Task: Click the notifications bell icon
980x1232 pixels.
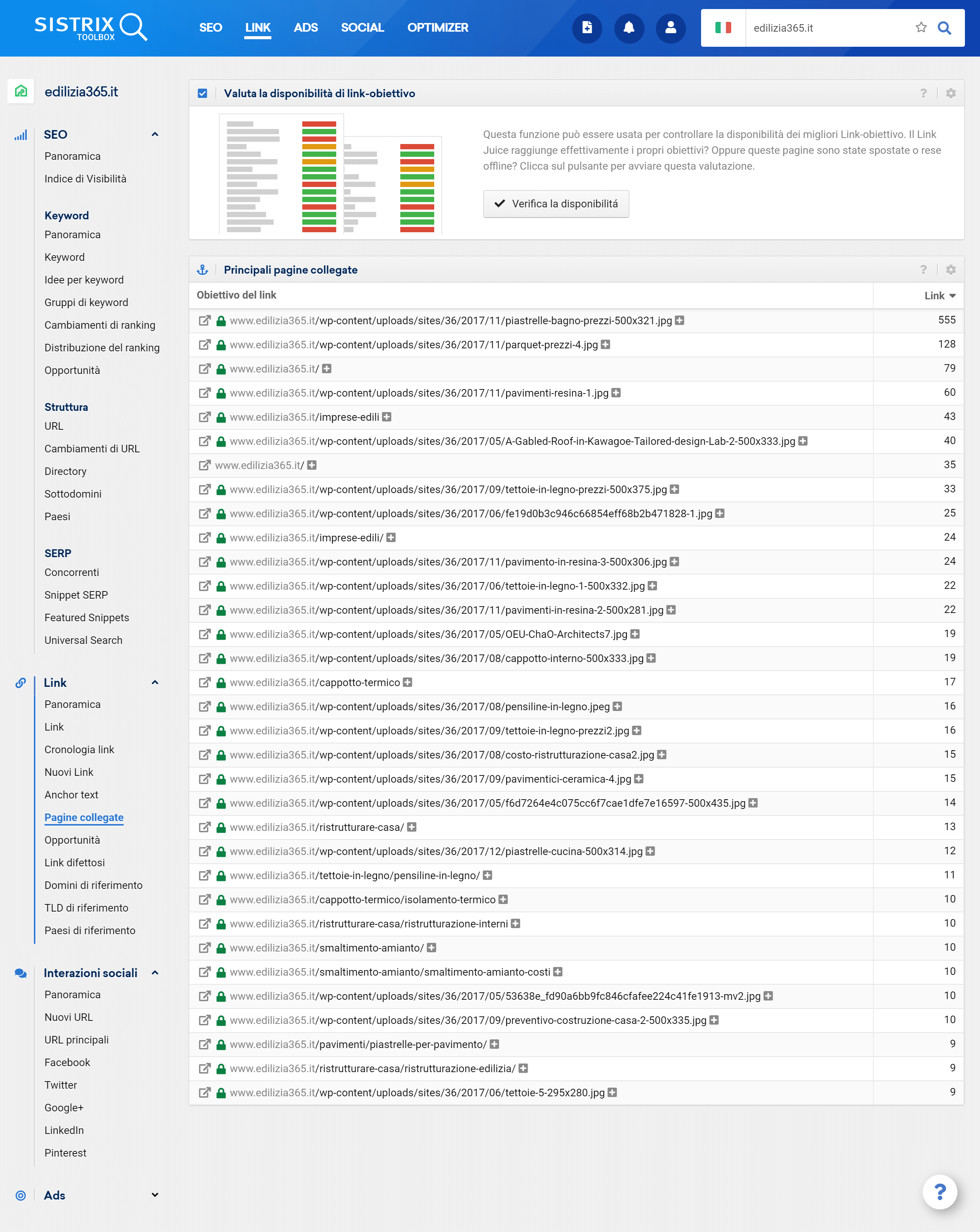Action: 629,28
